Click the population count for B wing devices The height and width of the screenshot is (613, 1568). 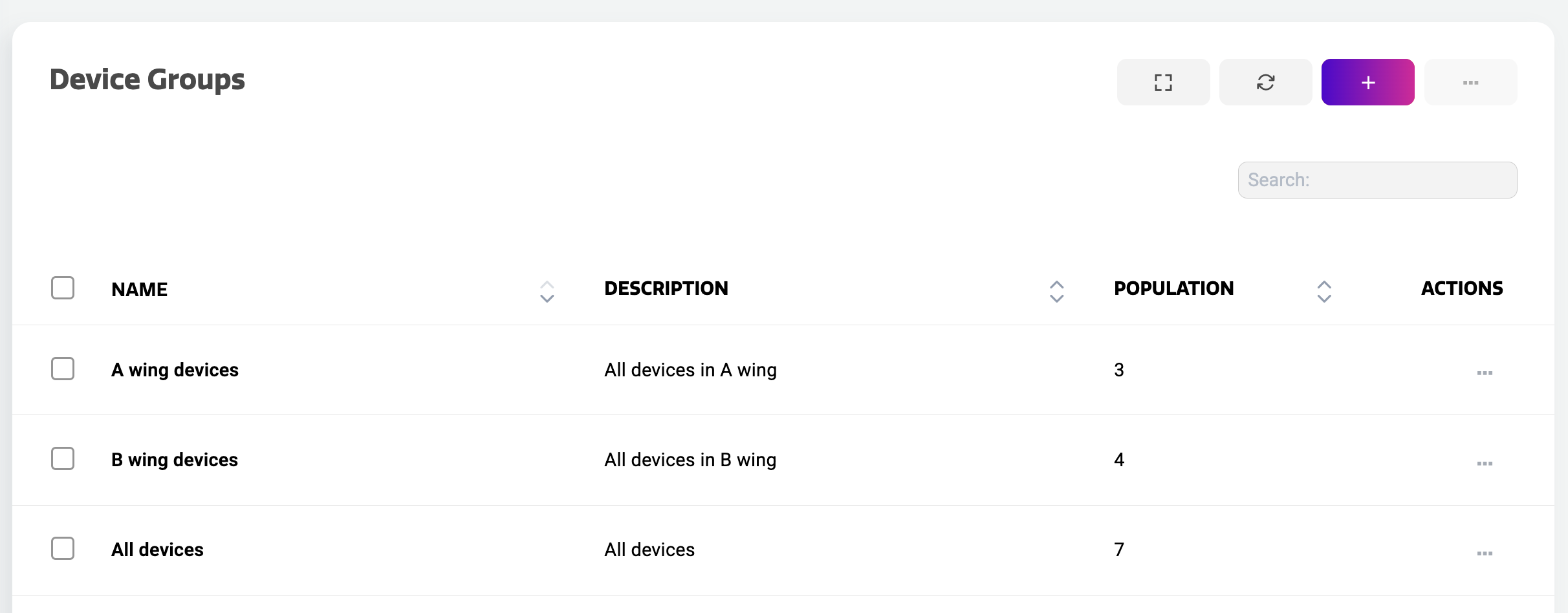(x=1118, y=460)
